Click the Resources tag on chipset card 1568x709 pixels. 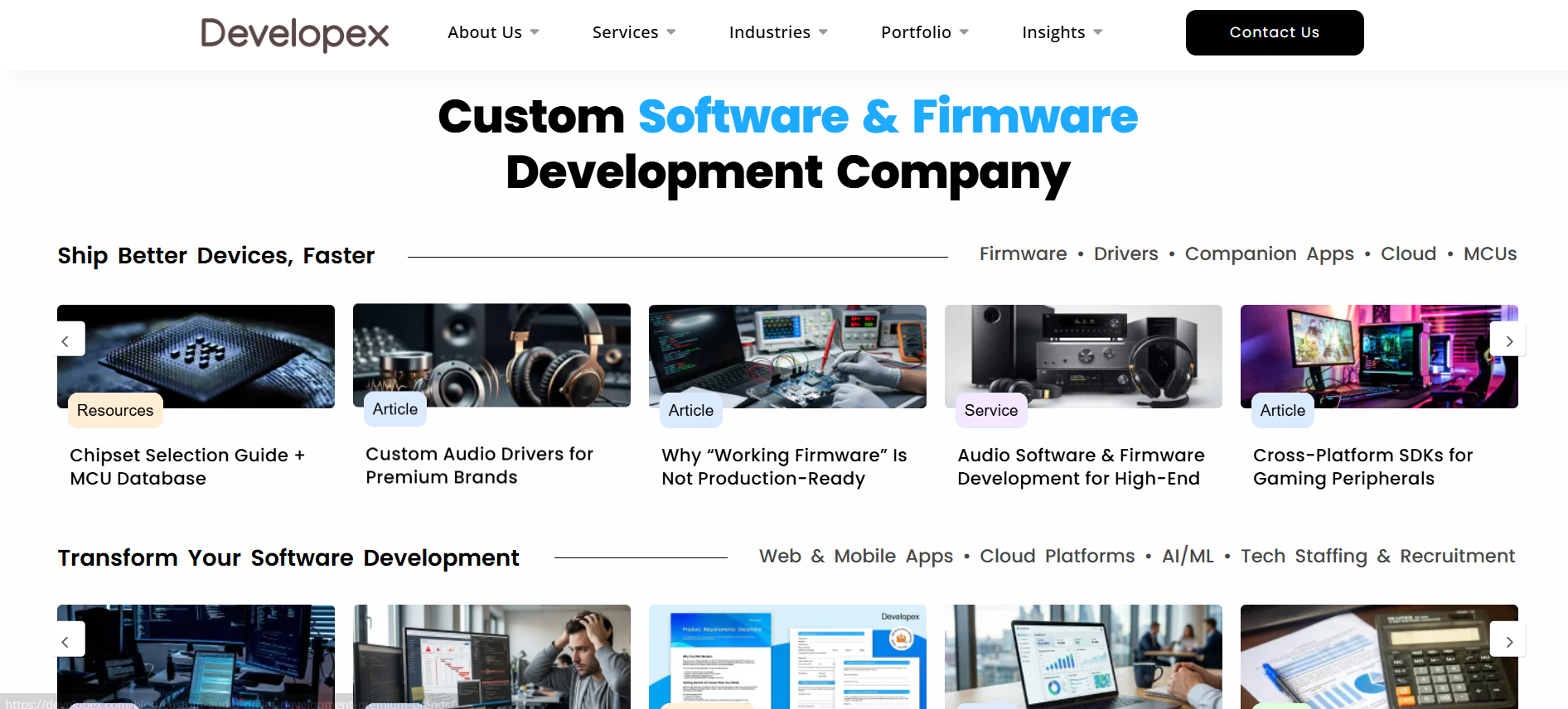tap(115, 410)
